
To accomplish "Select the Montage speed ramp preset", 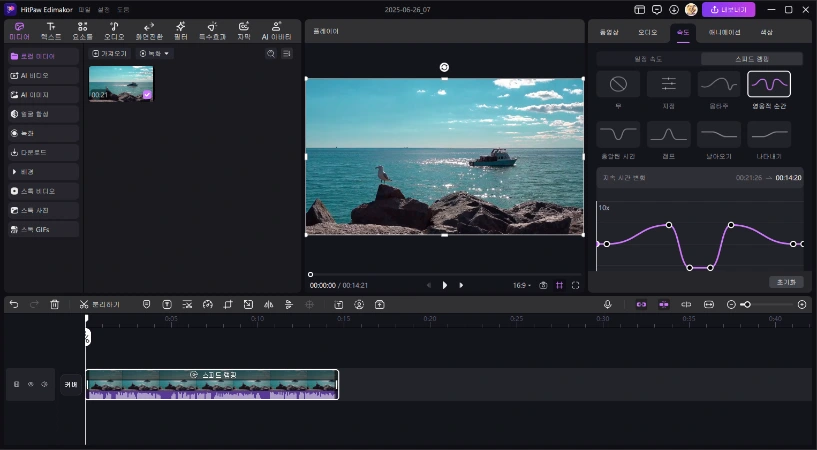I will click(x=719, y=84).
